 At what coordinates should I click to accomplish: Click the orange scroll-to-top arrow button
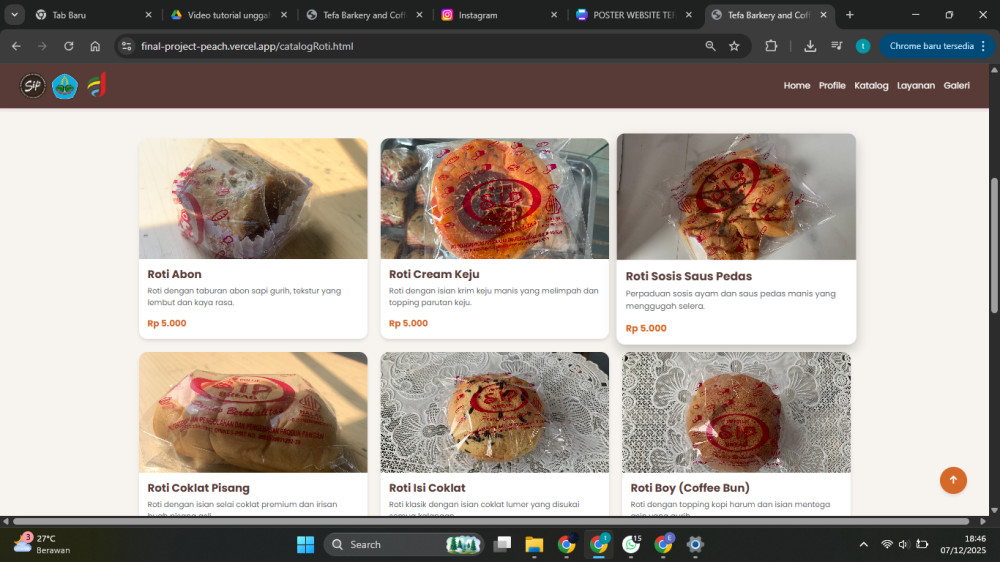pos(952,480)
